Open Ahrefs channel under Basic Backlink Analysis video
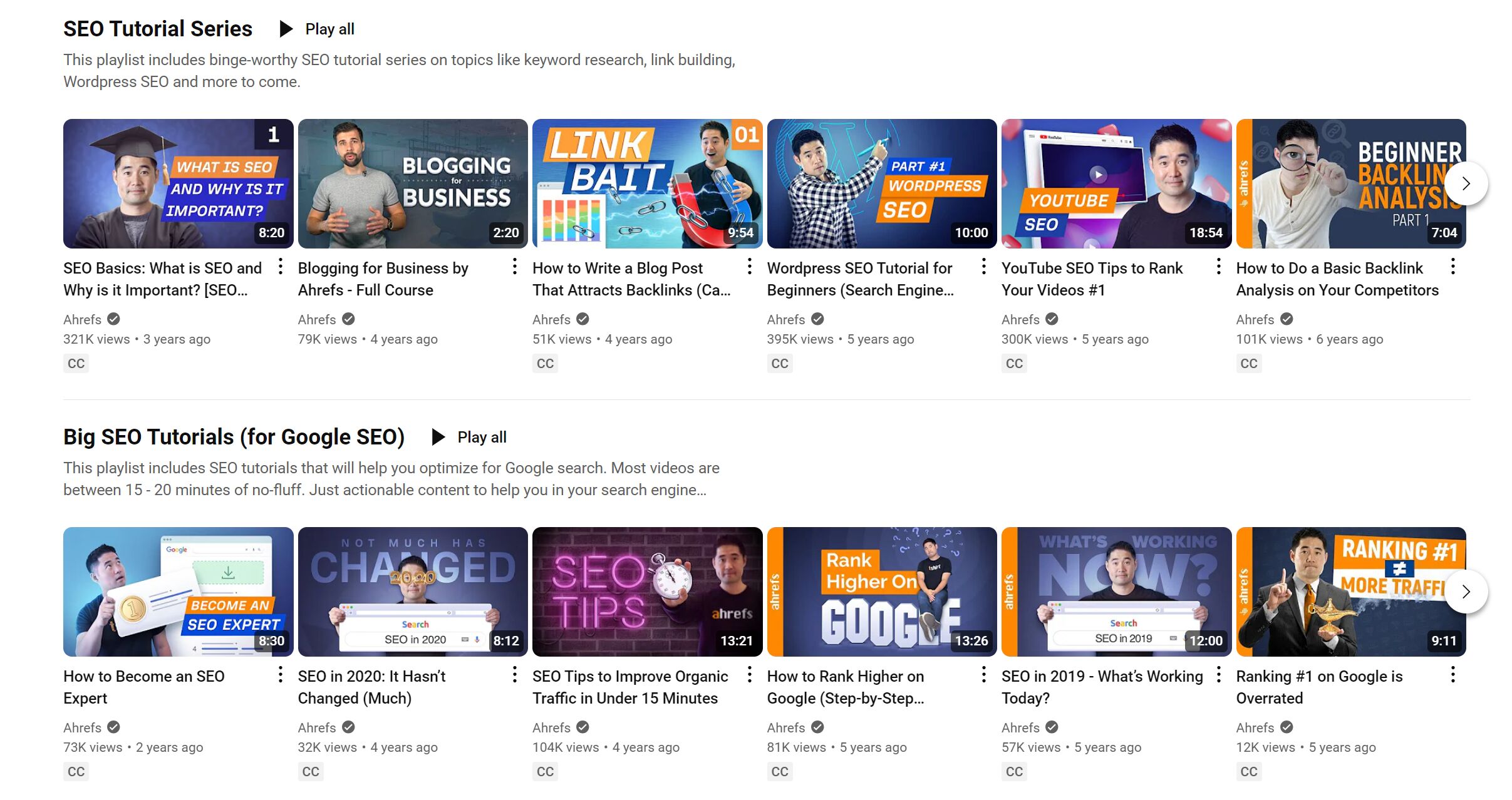The image size is (1512, 800). pos(1255,320)
